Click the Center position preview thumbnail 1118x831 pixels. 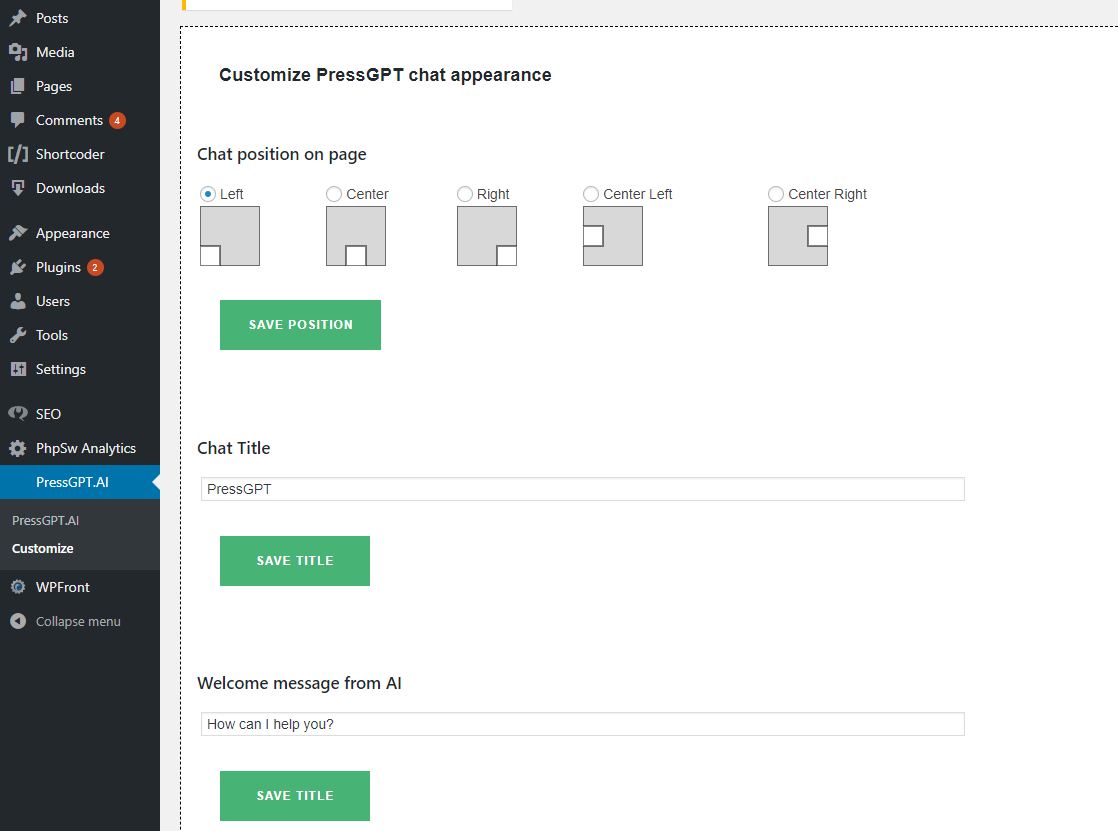tap(356, 236)
